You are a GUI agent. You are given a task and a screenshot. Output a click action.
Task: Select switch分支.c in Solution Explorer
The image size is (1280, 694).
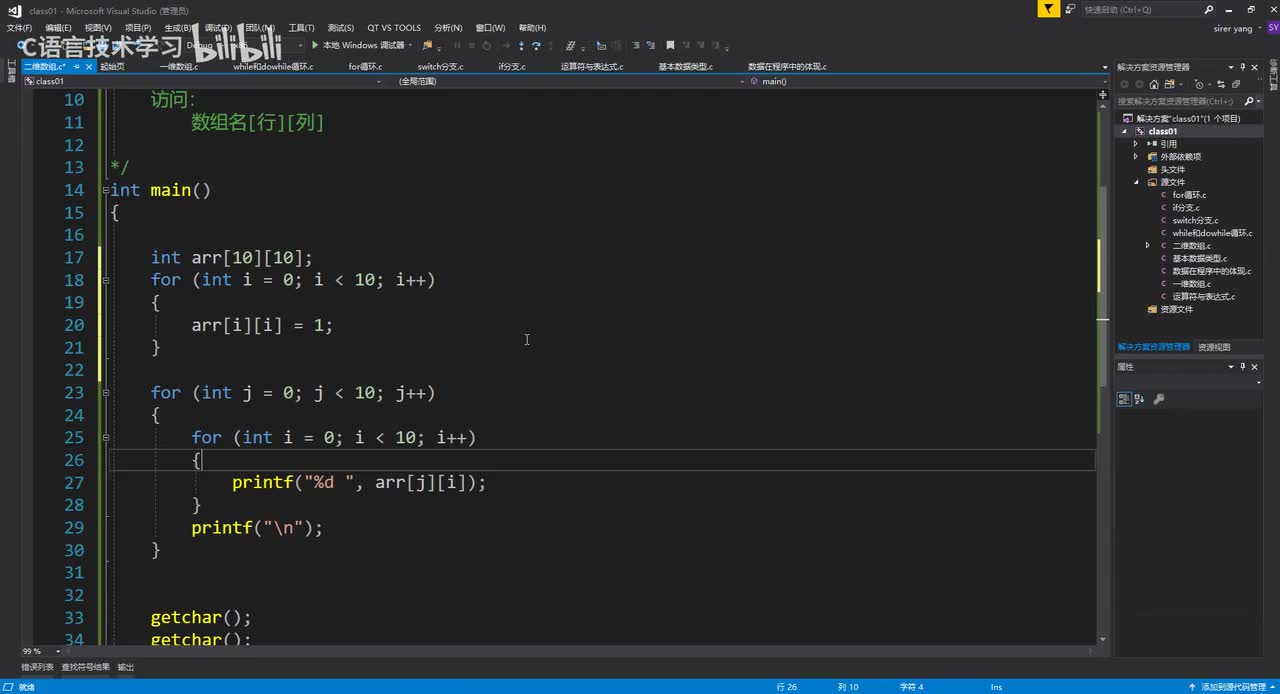click(1195, 220)
